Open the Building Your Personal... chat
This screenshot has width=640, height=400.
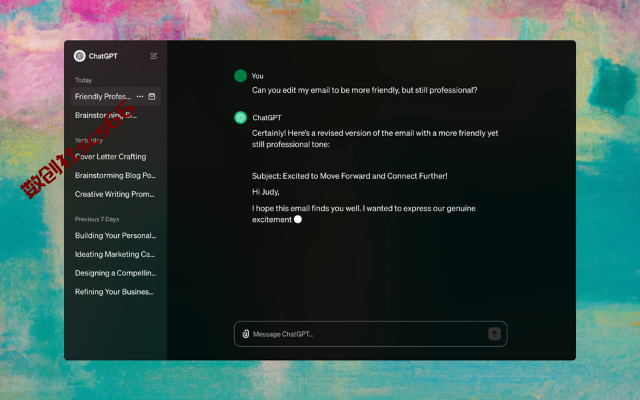point(116,236)
